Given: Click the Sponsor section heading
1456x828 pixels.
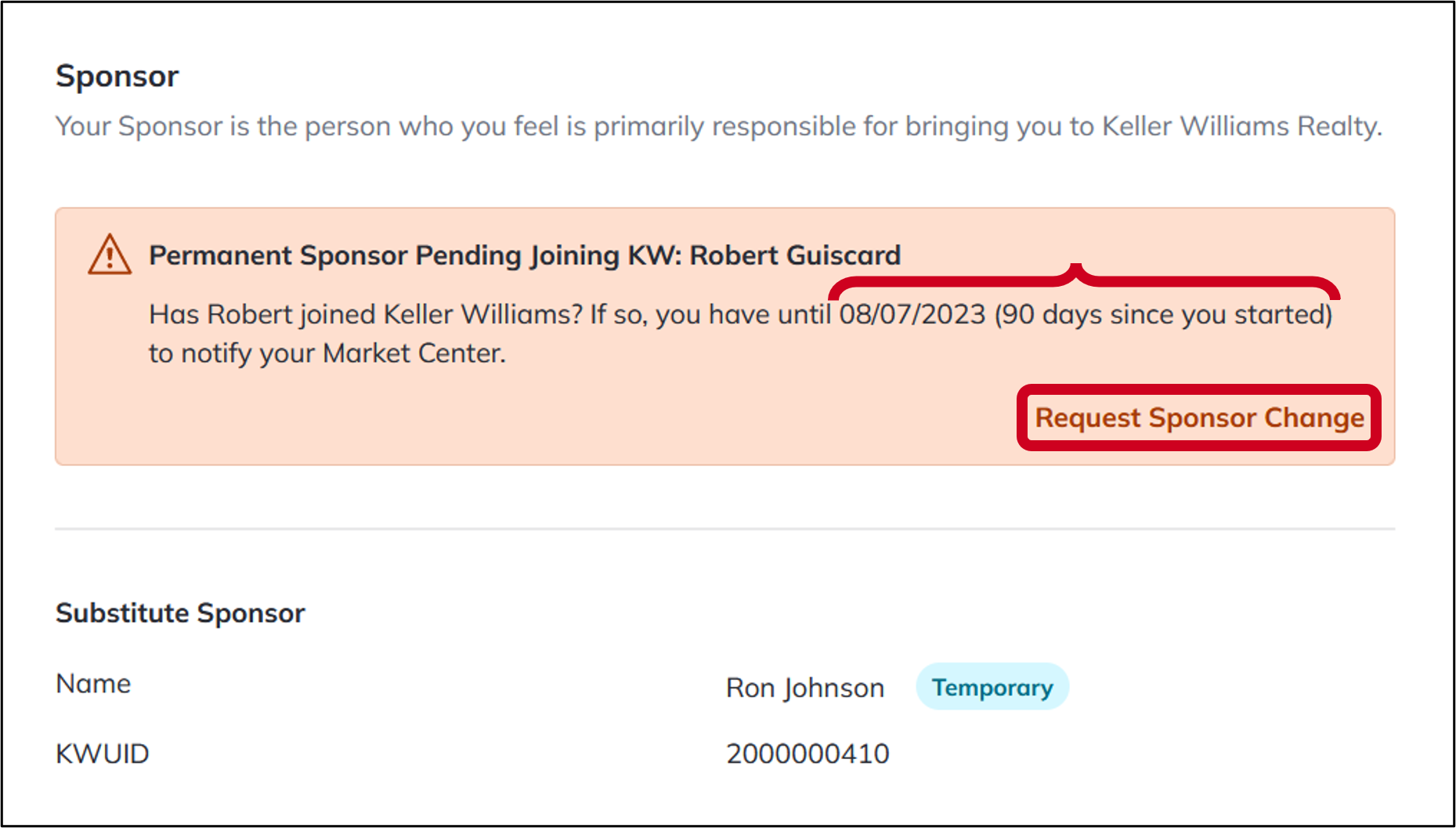Looking at the screenshot, I should (x=117, y=76).
